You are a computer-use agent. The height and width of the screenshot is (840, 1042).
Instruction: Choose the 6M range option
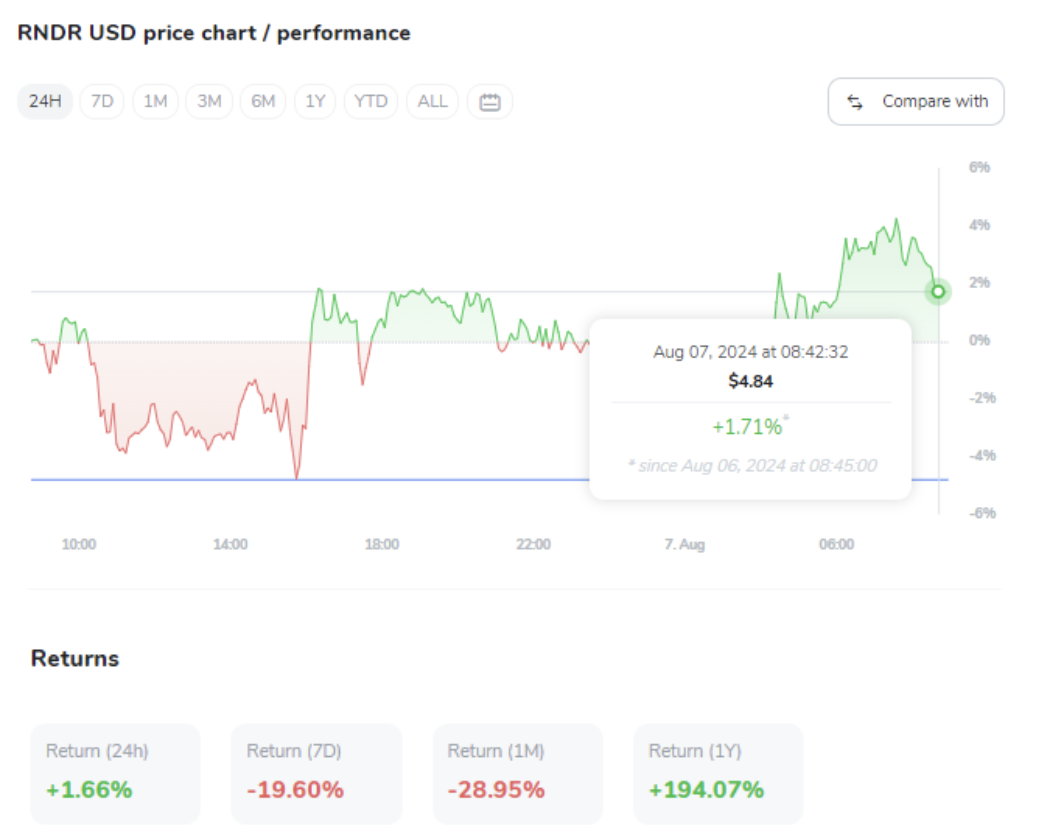pos(263,101)
